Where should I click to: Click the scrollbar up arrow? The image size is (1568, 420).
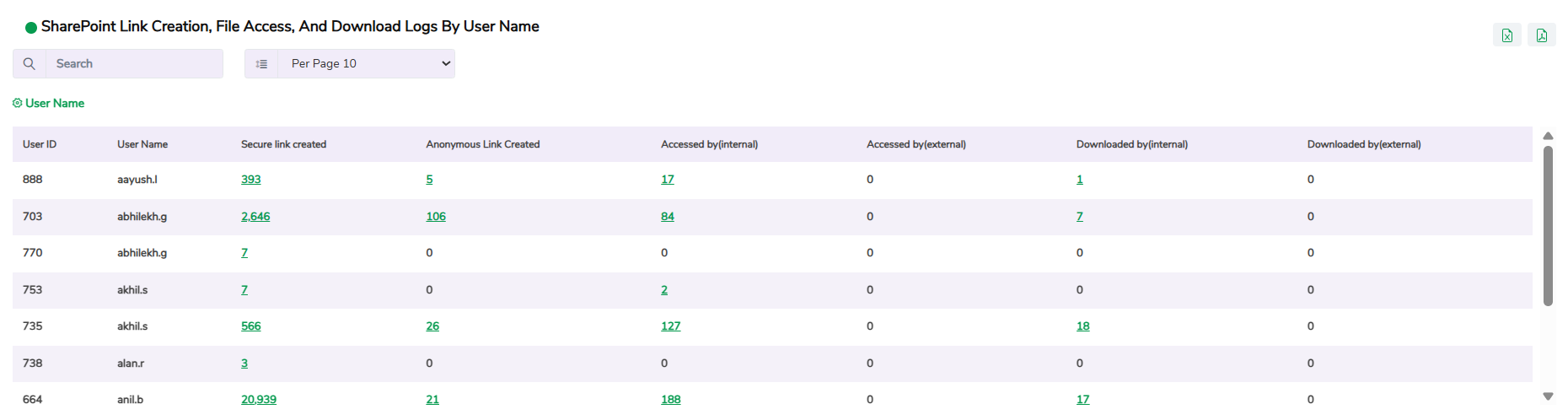pyautogui.click(x=1548, y=136)
